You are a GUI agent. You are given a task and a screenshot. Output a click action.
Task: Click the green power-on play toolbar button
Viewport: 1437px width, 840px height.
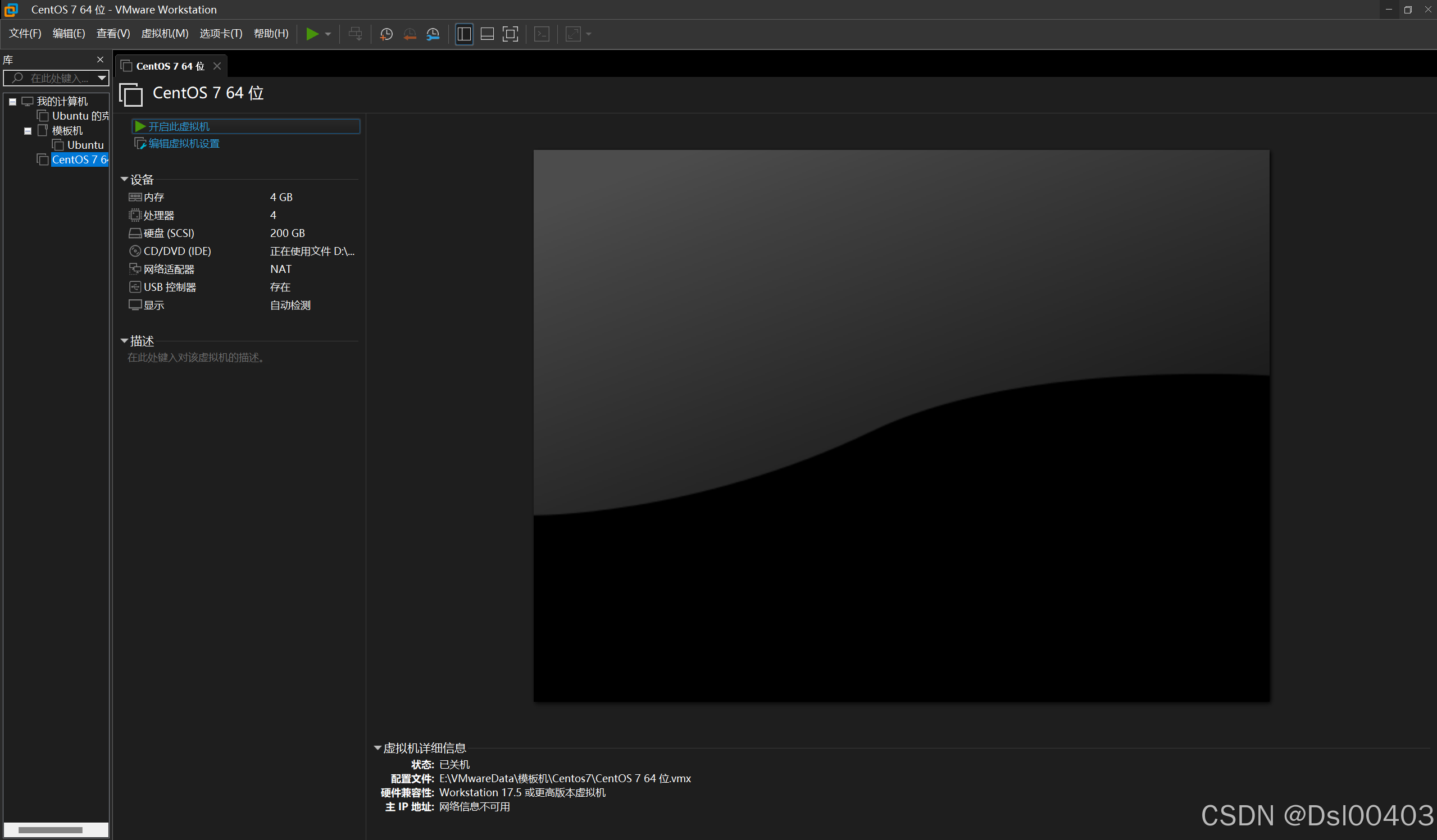point(312,34)
